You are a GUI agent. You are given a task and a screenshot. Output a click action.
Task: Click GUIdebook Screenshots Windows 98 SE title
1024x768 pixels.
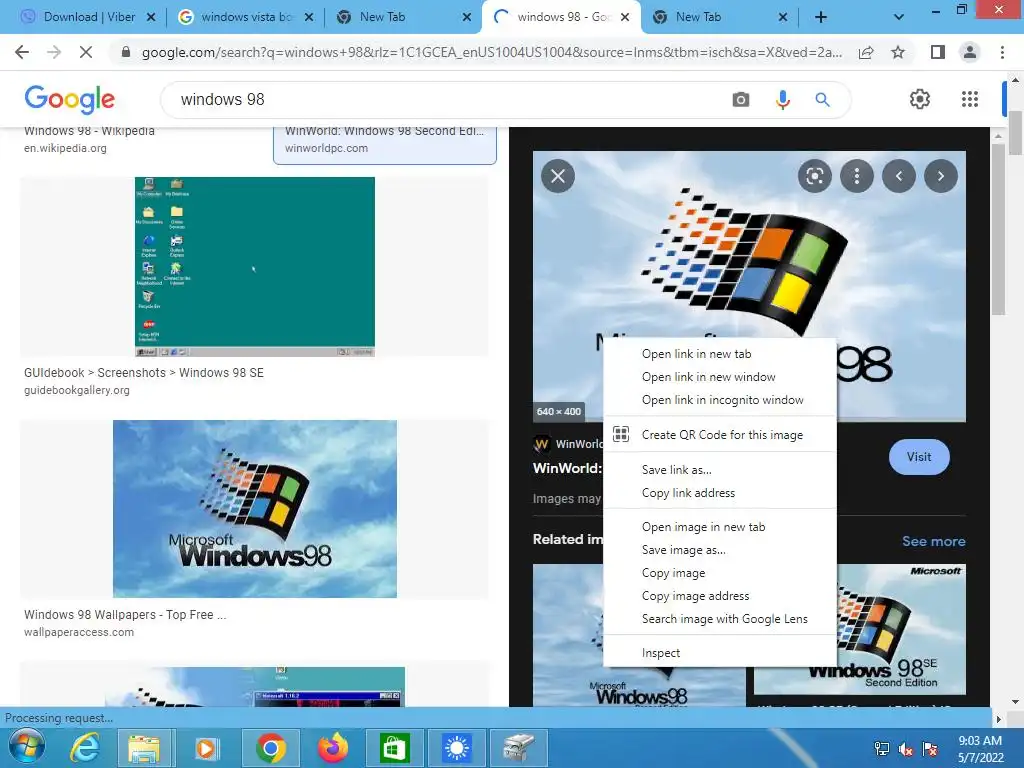(144, 373)
